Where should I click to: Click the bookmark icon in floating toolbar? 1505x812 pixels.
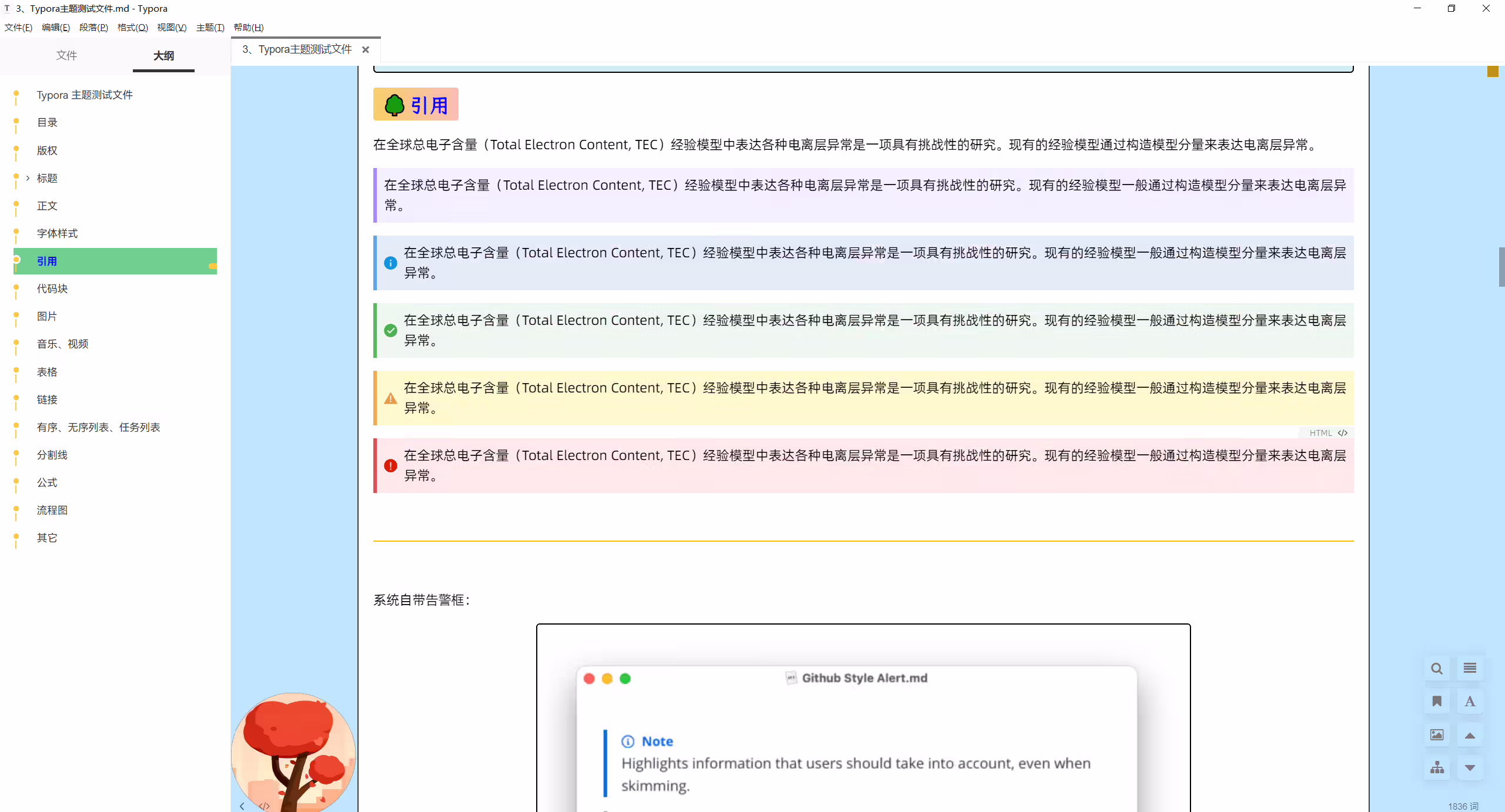click(x=1437, y=702)
